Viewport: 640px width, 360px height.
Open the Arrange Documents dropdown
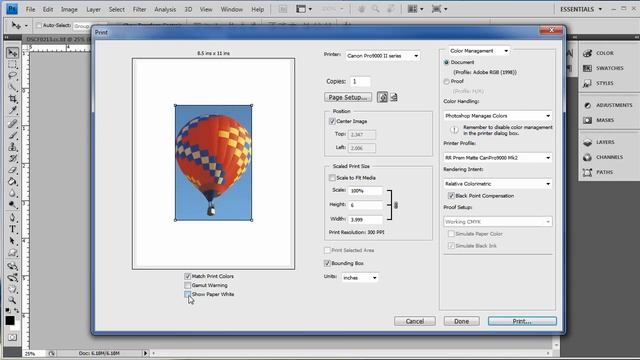pos(416,9)
